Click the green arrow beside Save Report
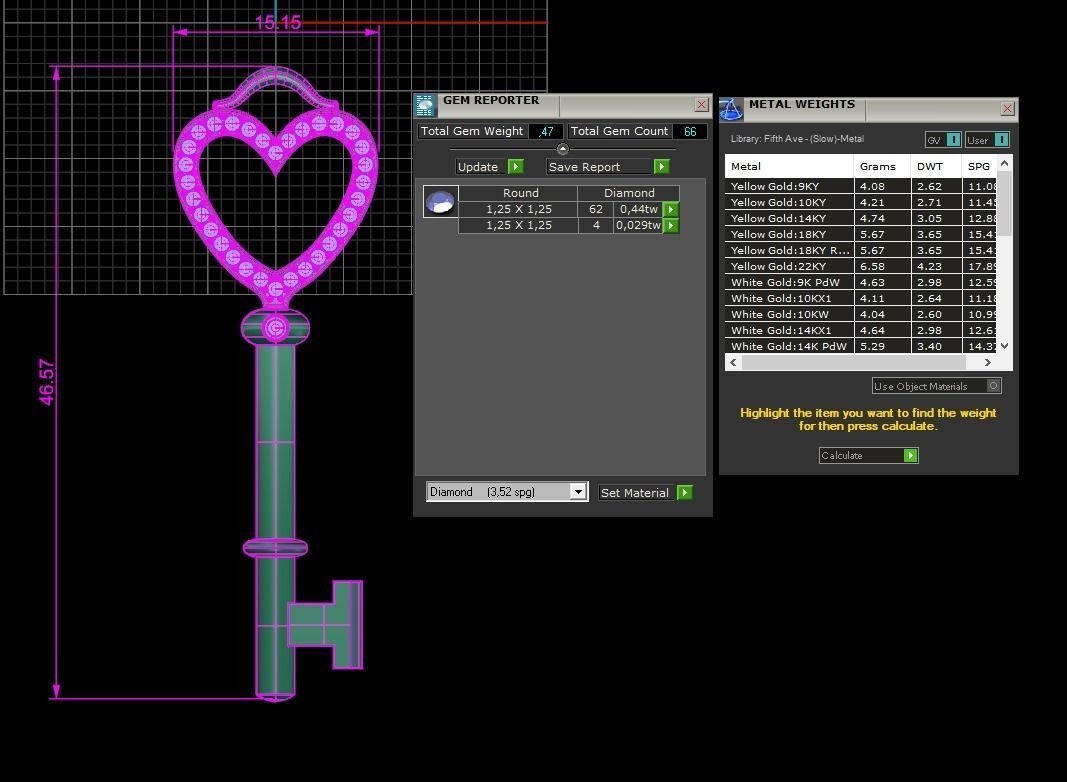This screenshot has height=782, width=1067. [x=661, y=167]
